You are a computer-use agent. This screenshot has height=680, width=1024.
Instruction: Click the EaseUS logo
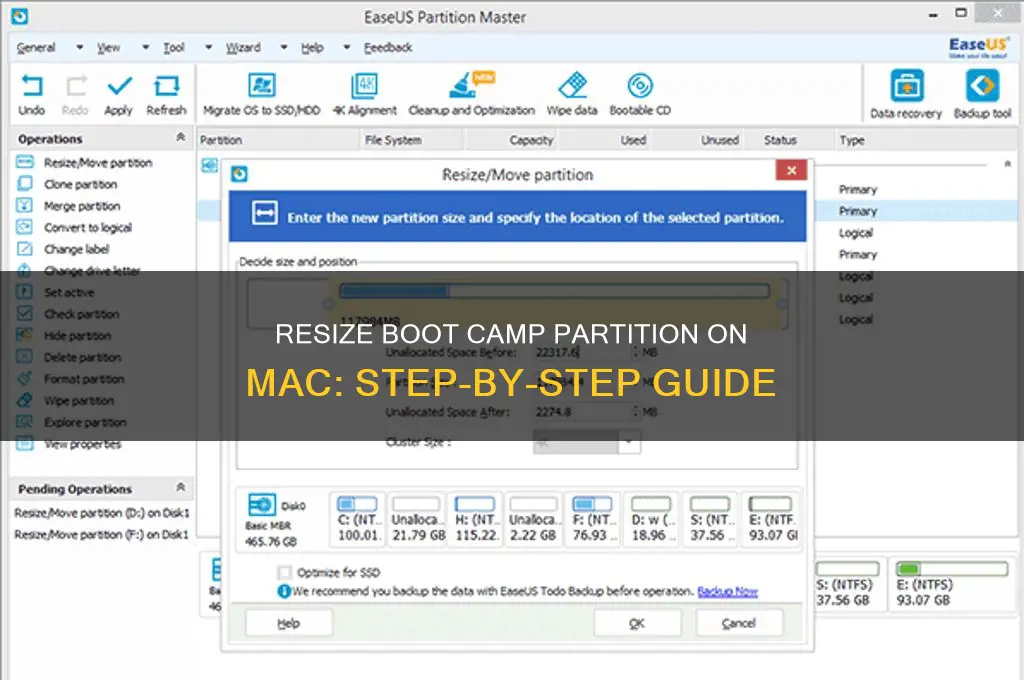click(978, 47)
